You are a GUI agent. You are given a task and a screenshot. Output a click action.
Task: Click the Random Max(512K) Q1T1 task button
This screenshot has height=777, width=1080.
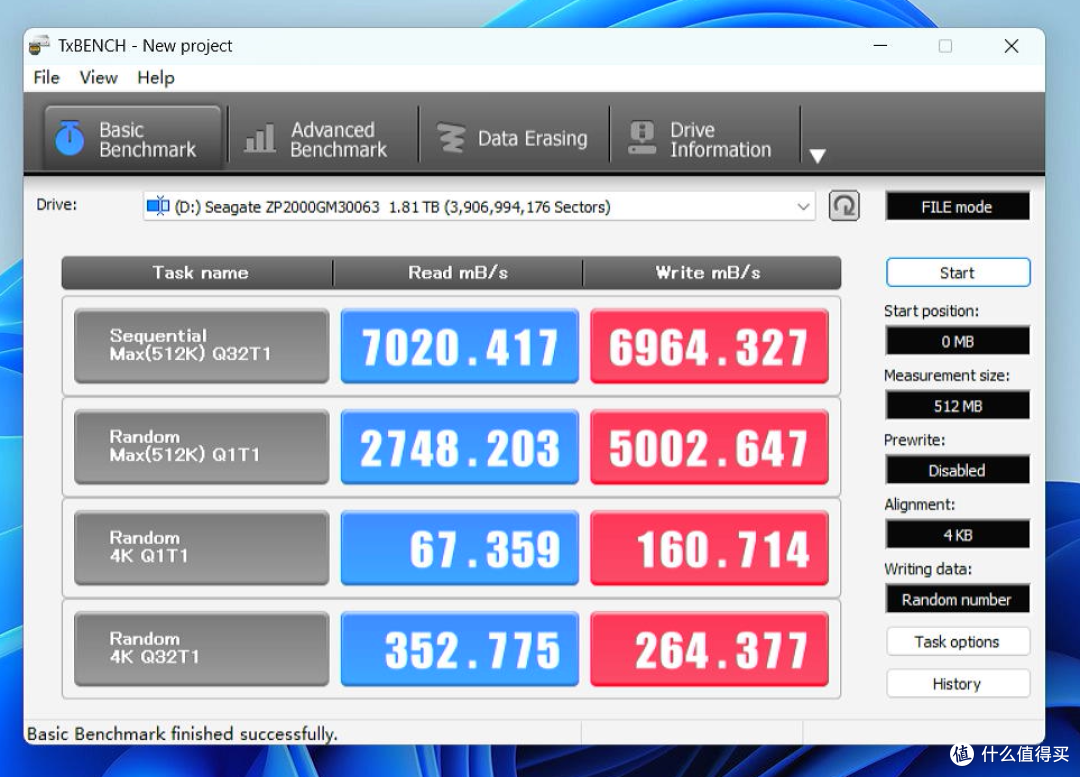[x=201, y=446]
